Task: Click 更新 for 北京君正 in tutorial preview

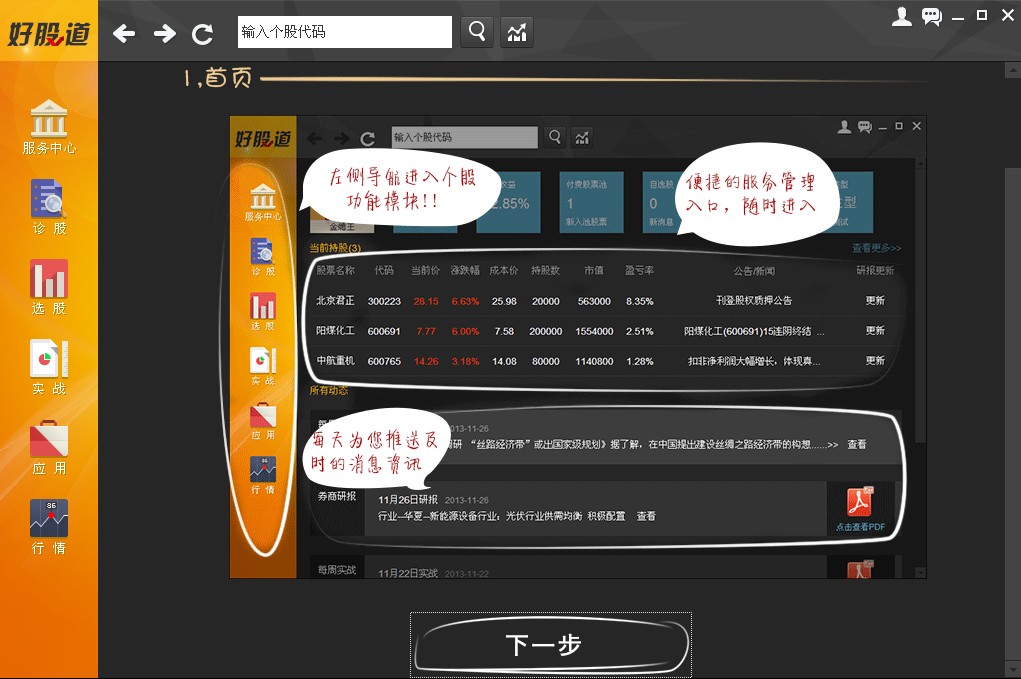Action: (875, 301)
